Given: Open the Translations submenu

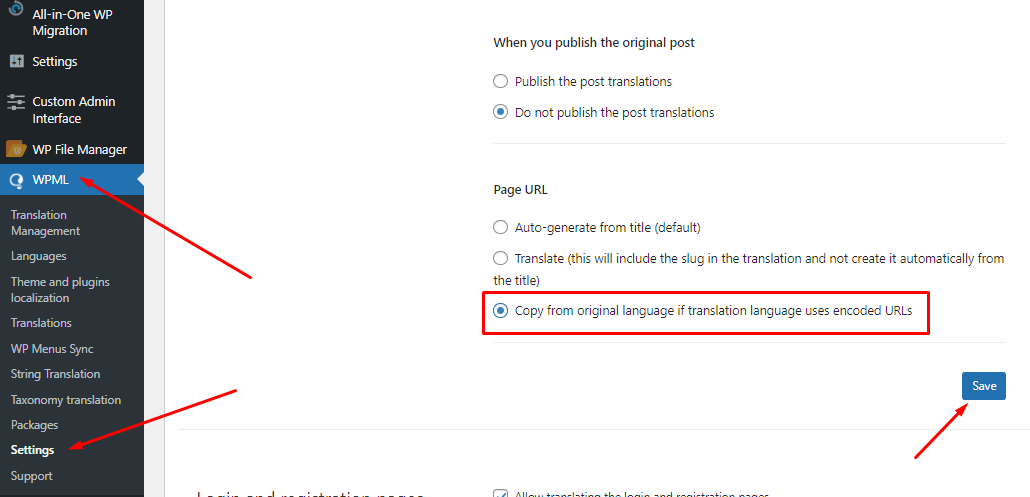Looking at the screenshot, I should (x=41, y=323).
